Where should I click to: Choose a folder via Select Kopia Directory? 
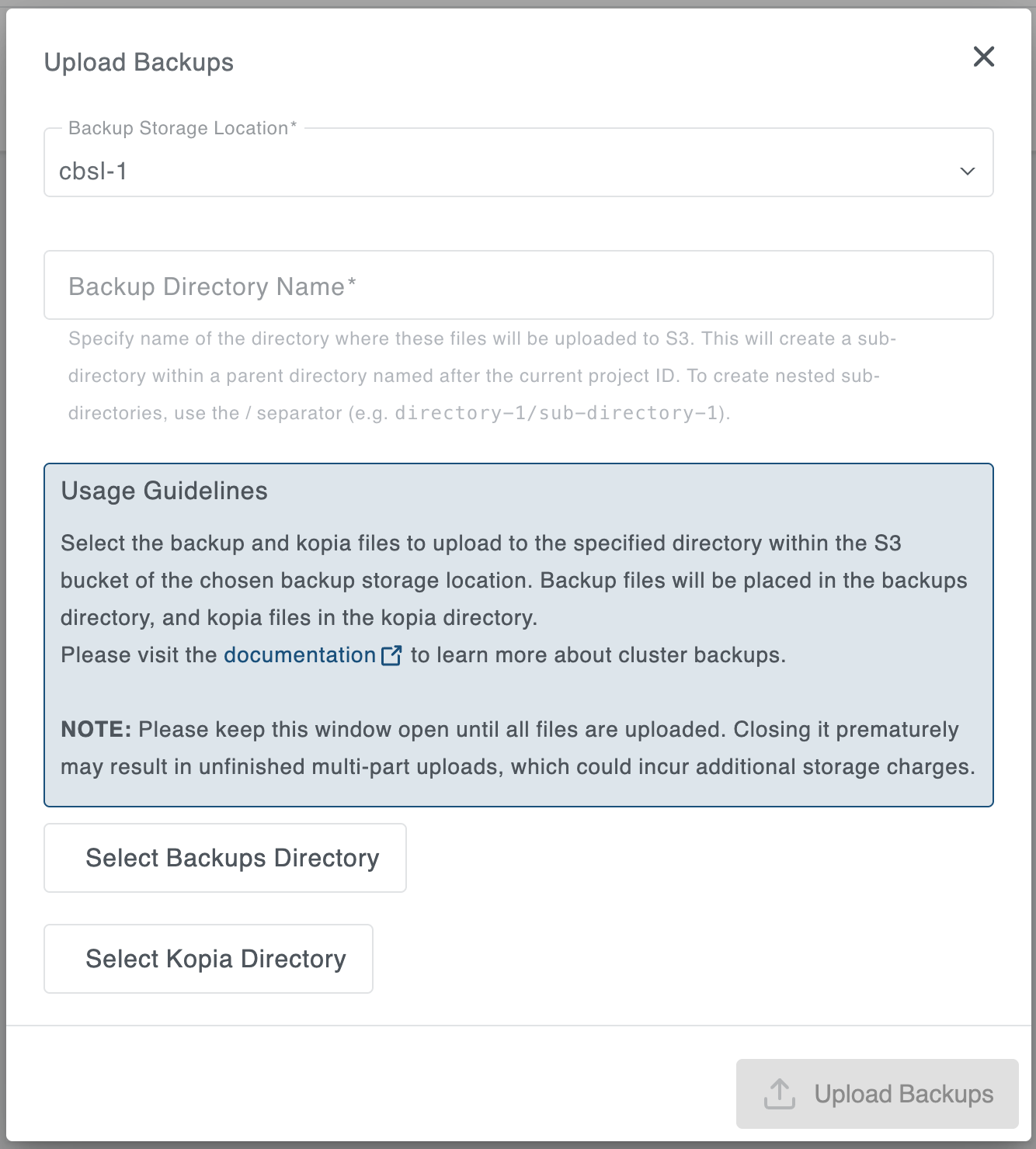point(207,959)
